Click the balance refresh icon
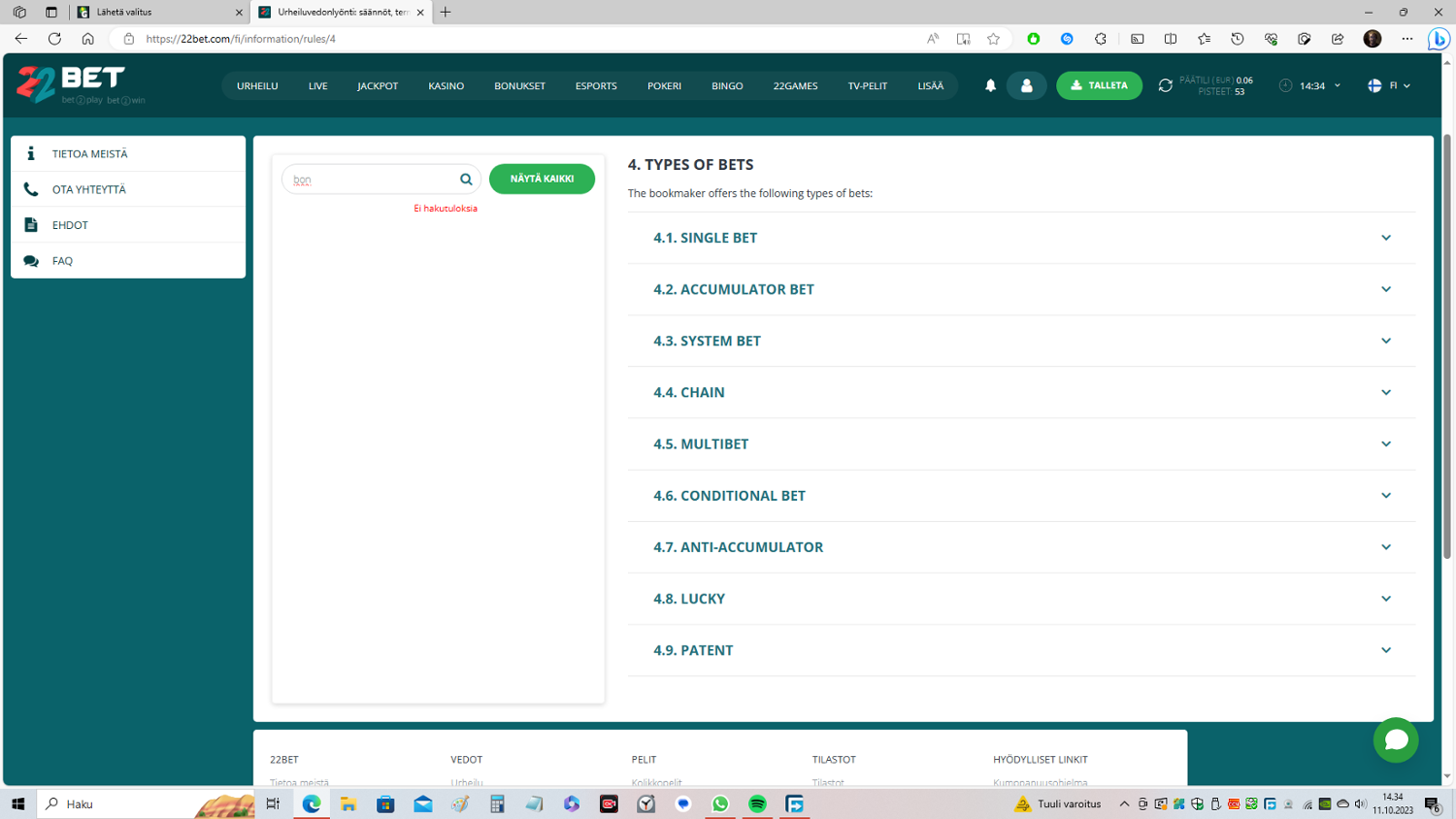 [1165, 85]
